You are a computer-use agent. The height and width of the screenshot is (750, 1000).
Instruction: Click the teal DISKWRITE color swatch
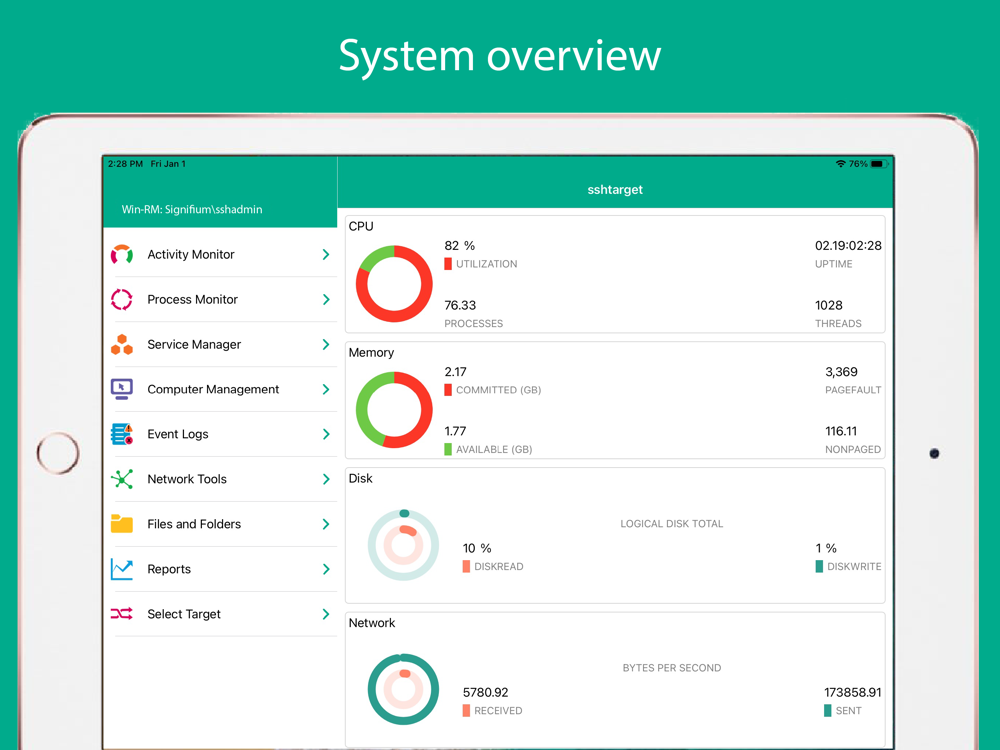(820, 566)
